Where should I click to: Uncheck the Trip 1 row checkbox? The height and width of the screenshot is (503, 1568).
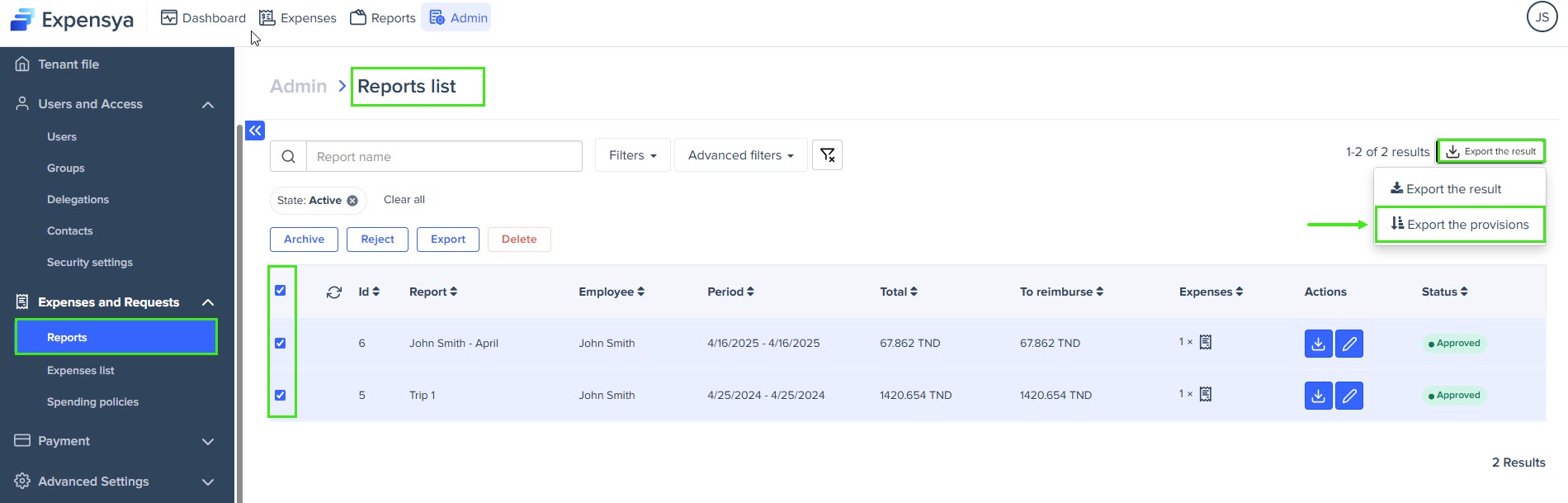point(281,395)
